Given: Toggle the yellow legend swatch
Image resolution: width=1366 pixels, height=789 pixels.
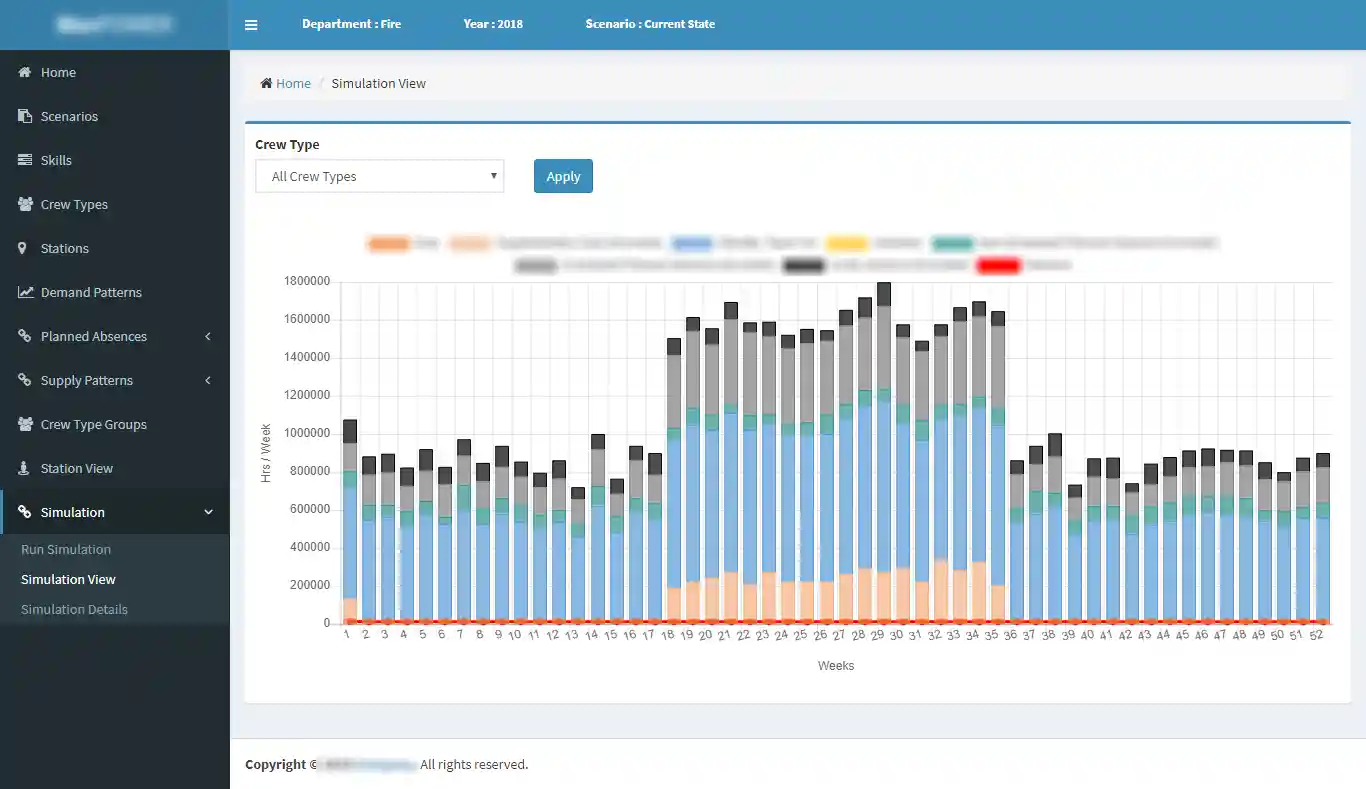Looking at the screenshot, I should 846,243.
